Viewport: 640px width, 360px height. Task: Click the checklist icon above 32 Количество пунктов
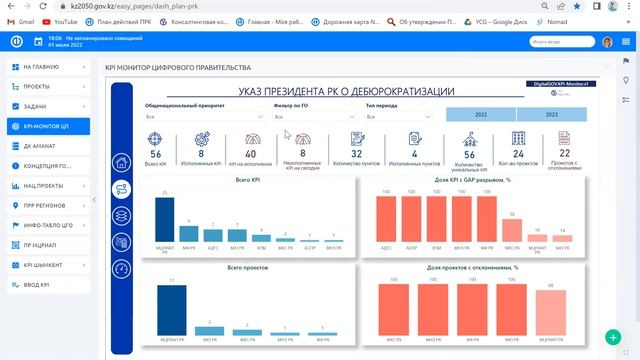point(357,139)
